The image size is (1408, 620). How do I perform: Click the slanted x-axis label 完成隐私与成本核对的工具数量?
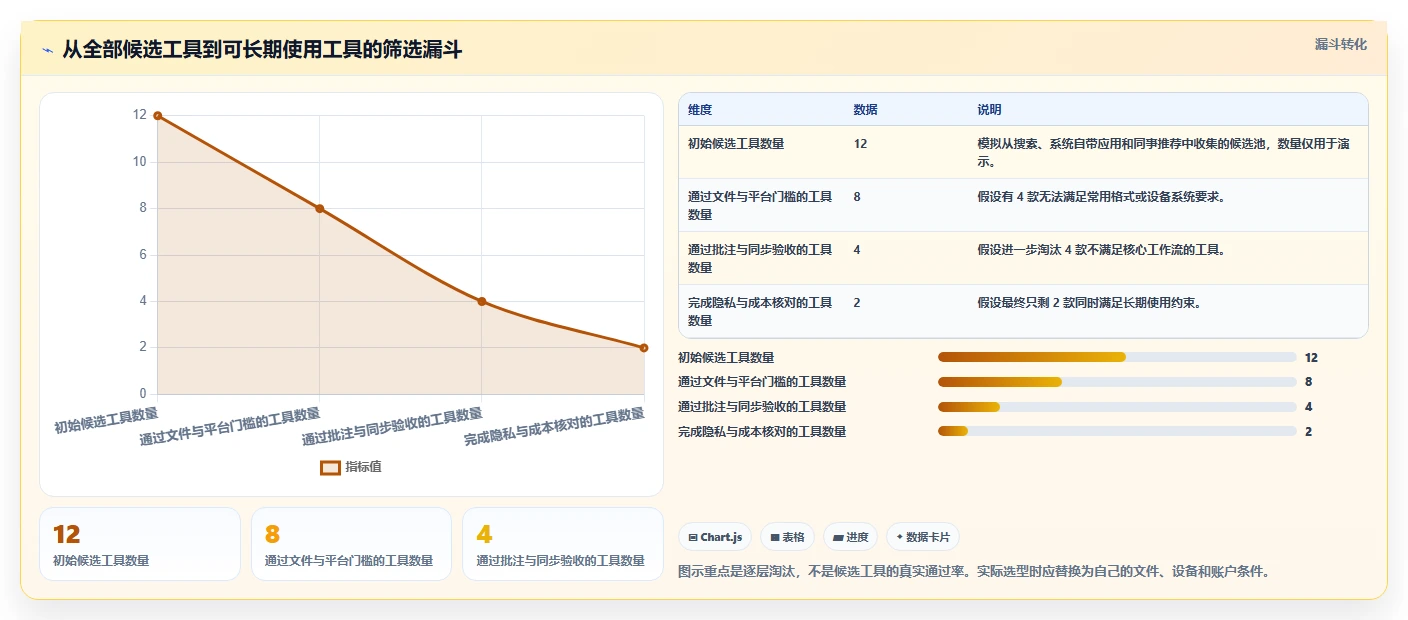[x=554, y=426]
